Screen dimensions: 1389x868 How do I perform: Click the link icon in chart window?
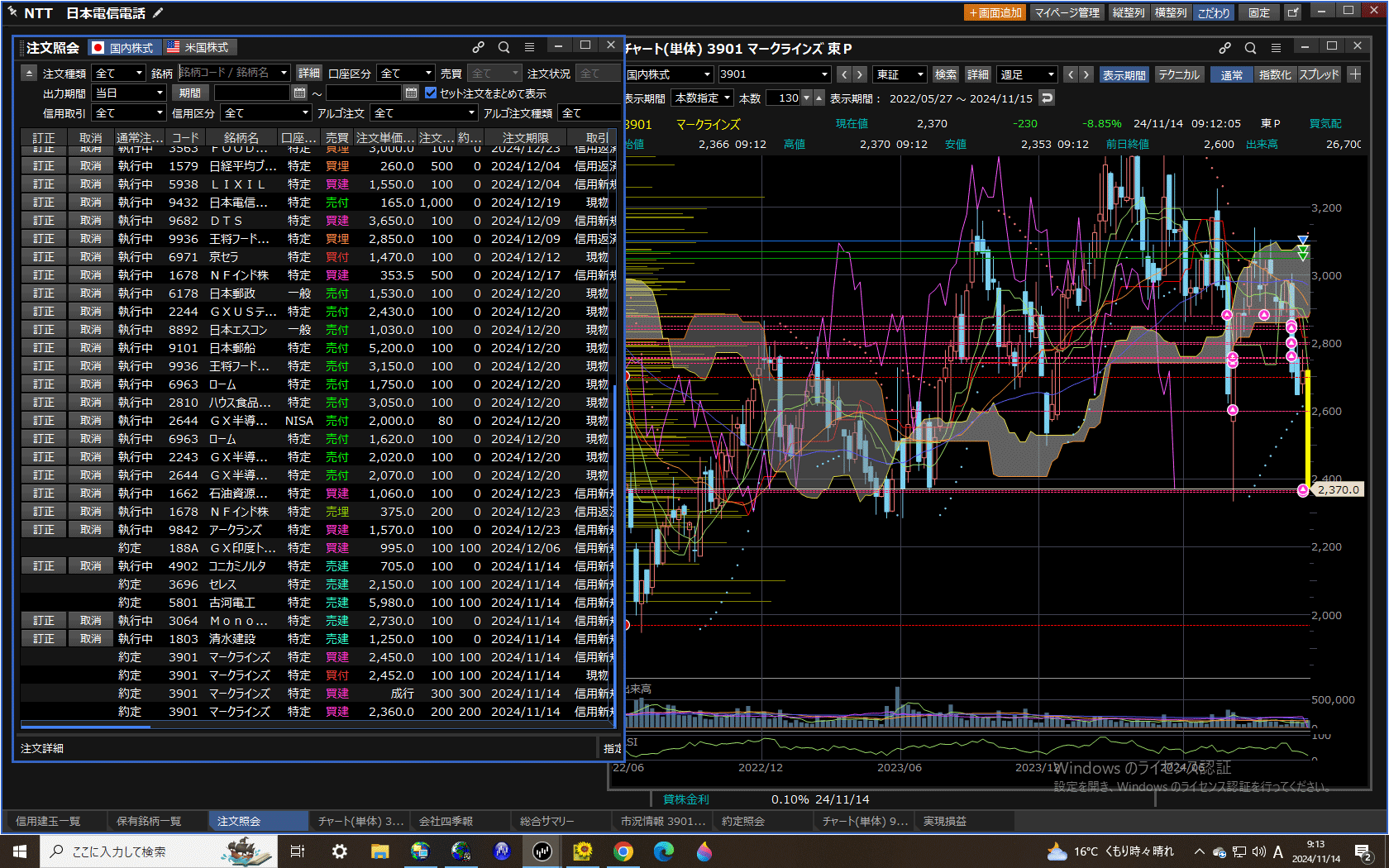(1224, 48)
